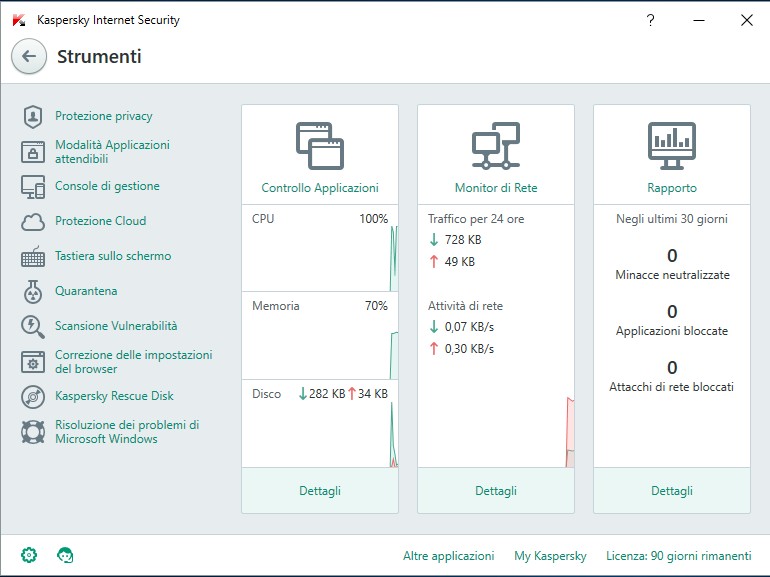Click the Rapporto chart monitor icon
Screen dimensions: 770x577
(x=672, y=146)
